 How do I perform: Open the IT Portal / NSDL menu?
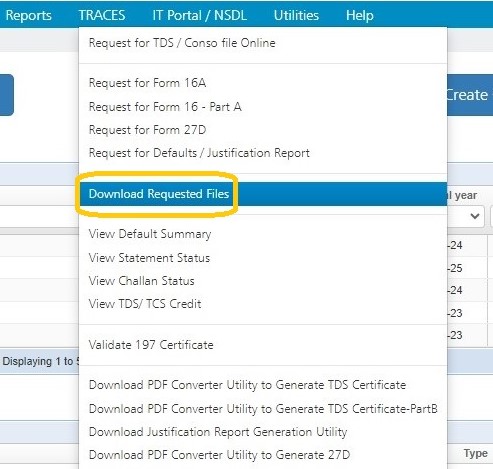click(x=200, y=15)
